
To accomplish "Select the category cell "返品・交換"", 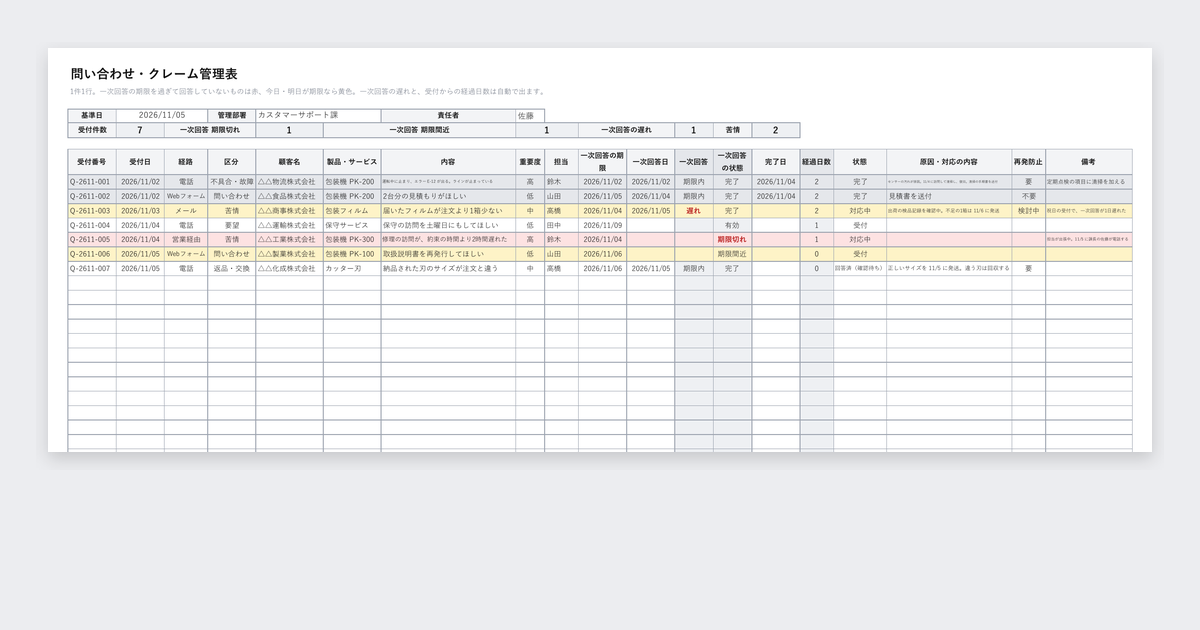I will (x=232, y=269).
